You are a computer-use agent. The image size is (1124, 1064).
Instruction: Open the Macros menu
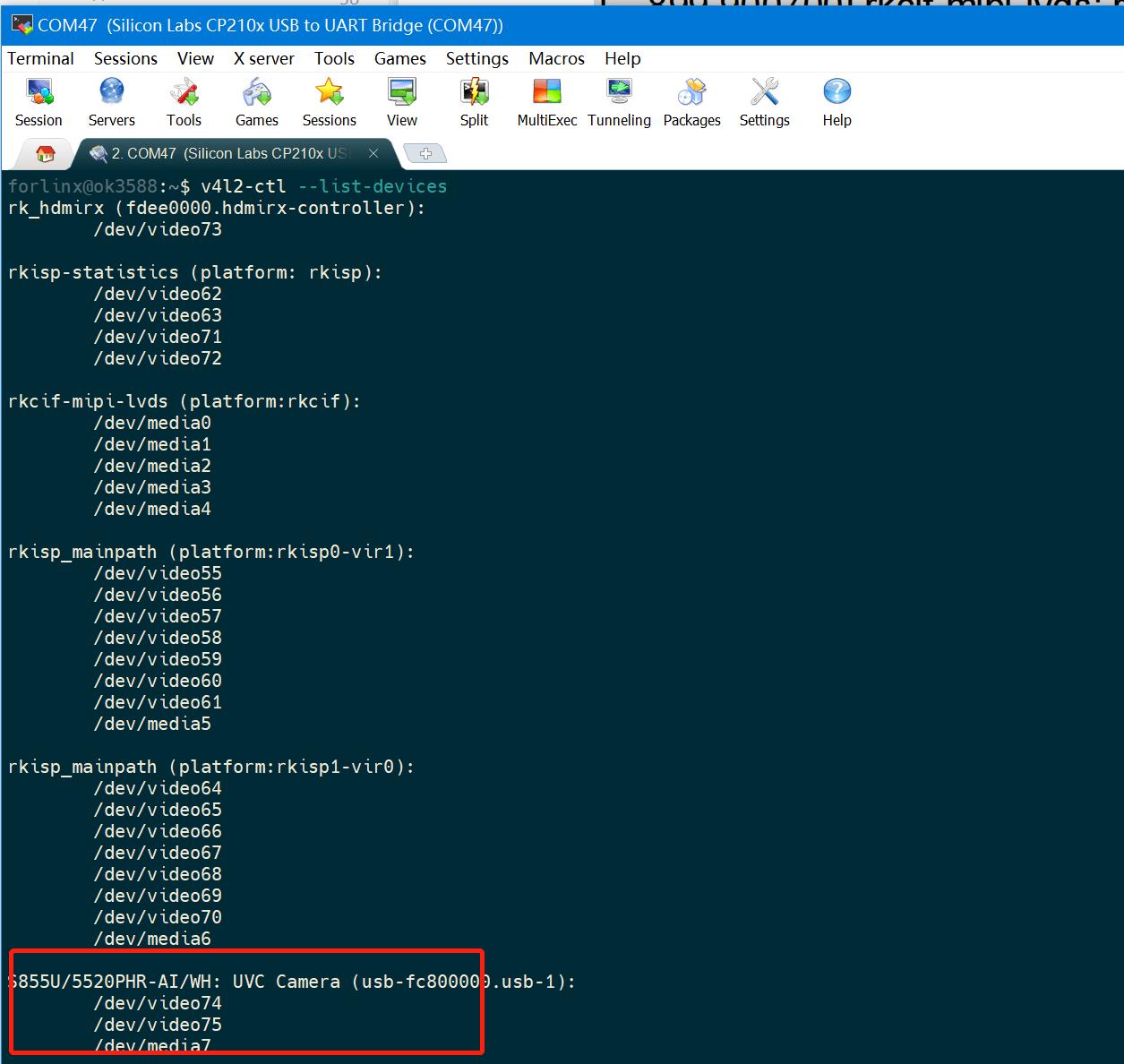tap(556, 58)
